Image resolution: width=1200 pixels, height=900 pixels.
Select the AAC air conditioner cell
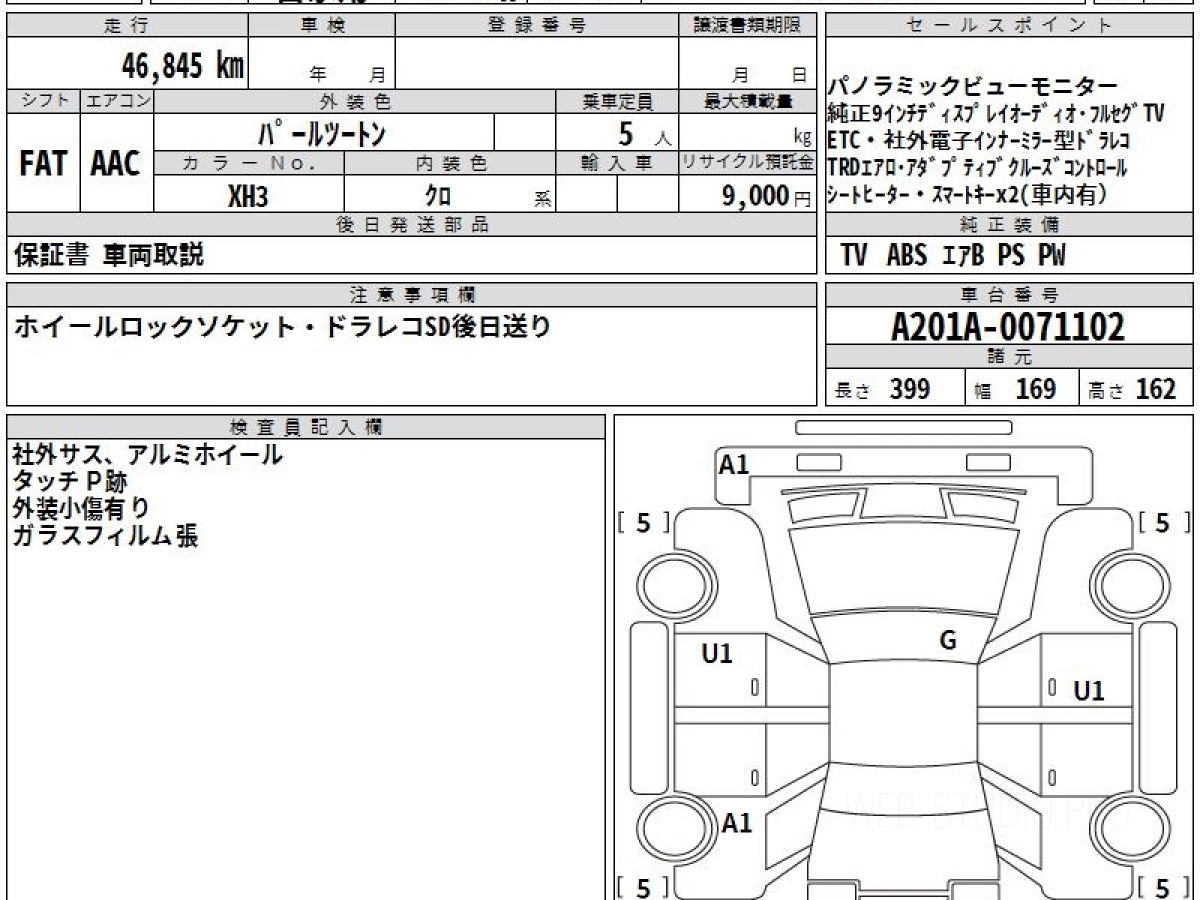pyautogui.click(x=116, y=164)
